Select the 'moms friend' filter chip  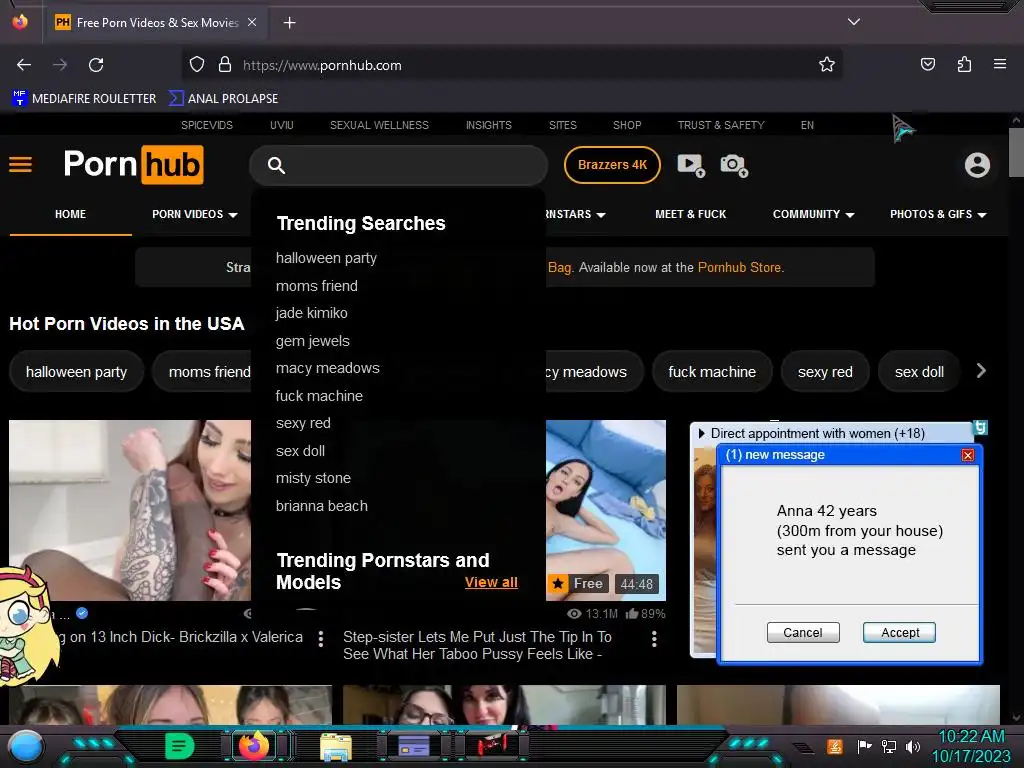(x=202, y=372)
